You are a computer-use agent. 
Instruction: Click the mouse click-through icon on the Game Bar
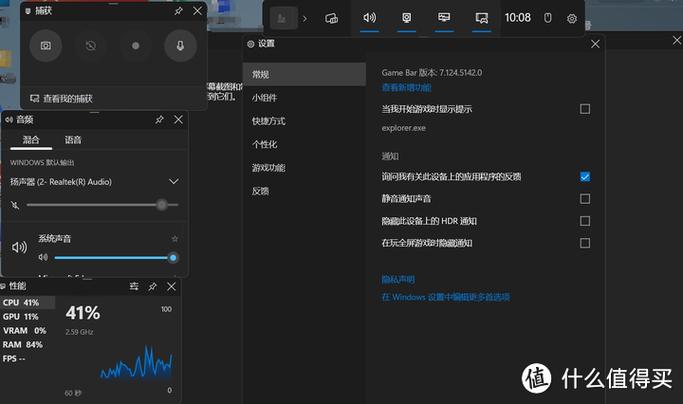[x=548, y=18]
